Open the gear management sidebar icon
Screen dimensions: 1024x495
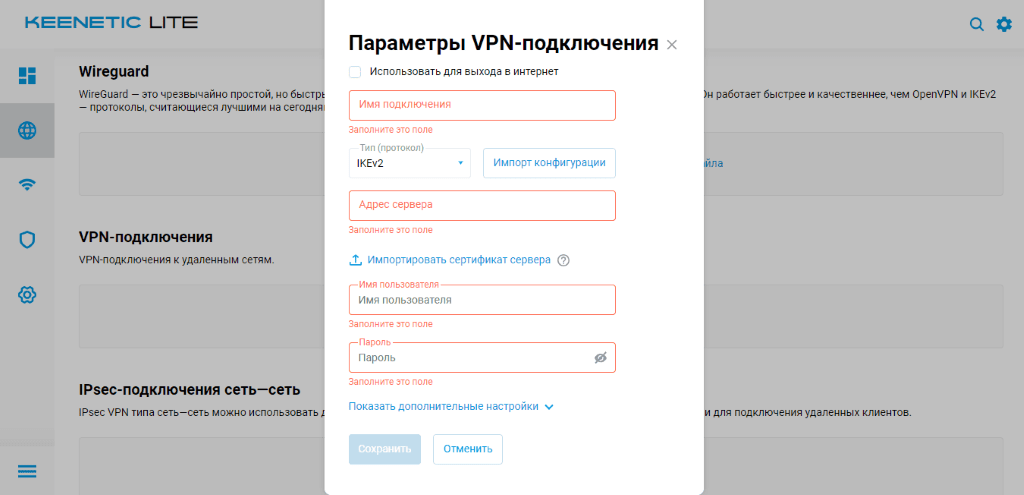27,295
